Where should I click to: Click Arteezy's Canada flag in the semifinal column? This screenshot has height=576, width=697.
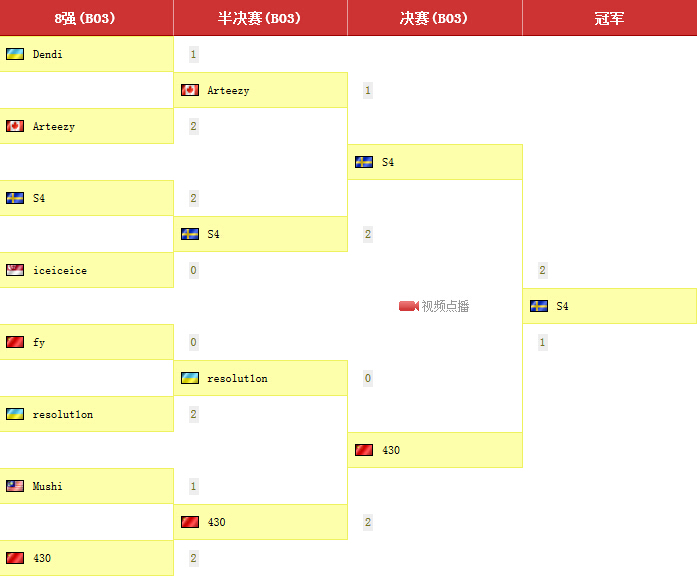point(190,90)
